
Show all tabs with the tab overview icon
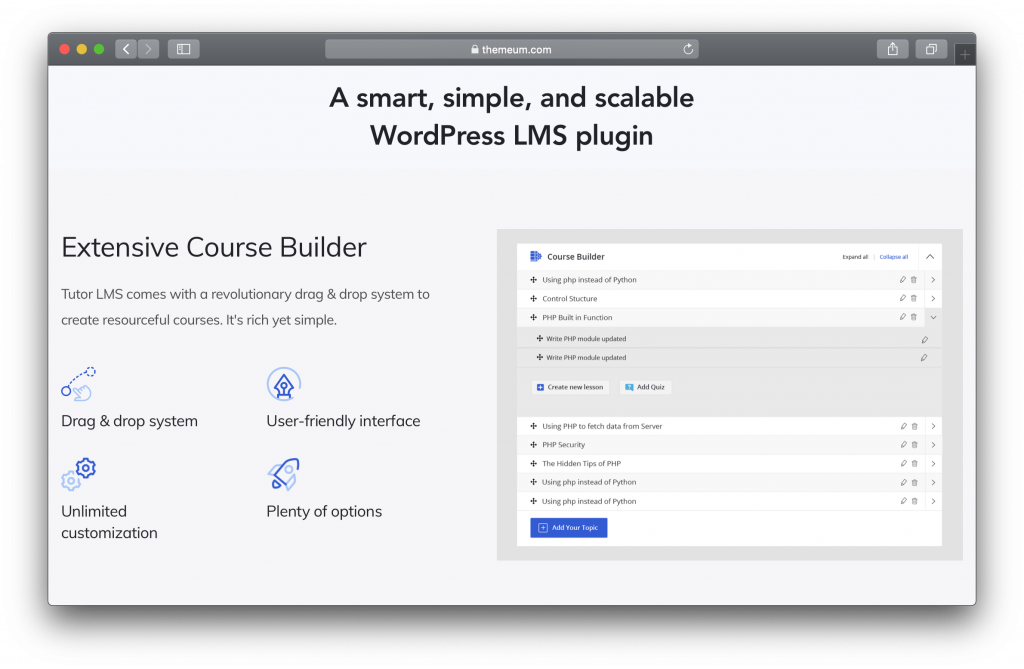tap(931, 49)
